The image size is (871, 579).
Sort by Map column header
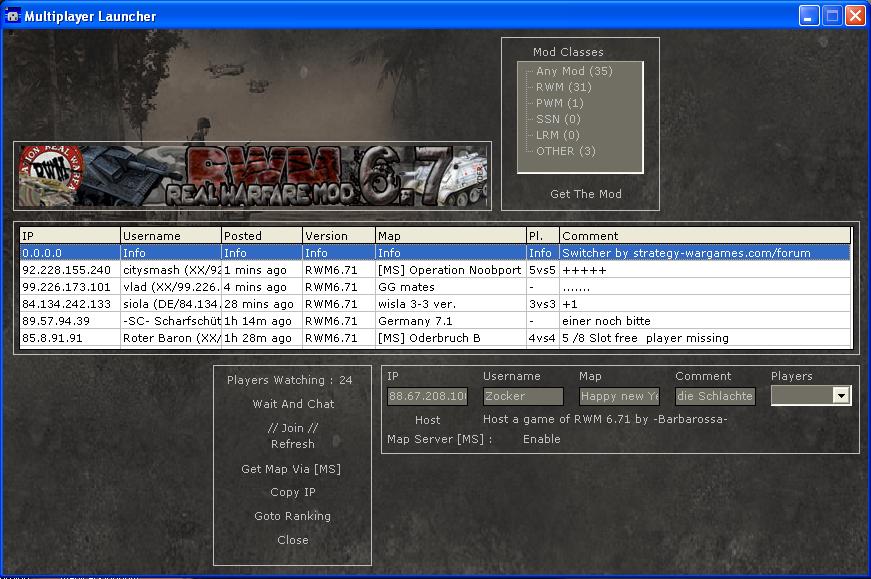pyautogui.click(x=451, y=236)
